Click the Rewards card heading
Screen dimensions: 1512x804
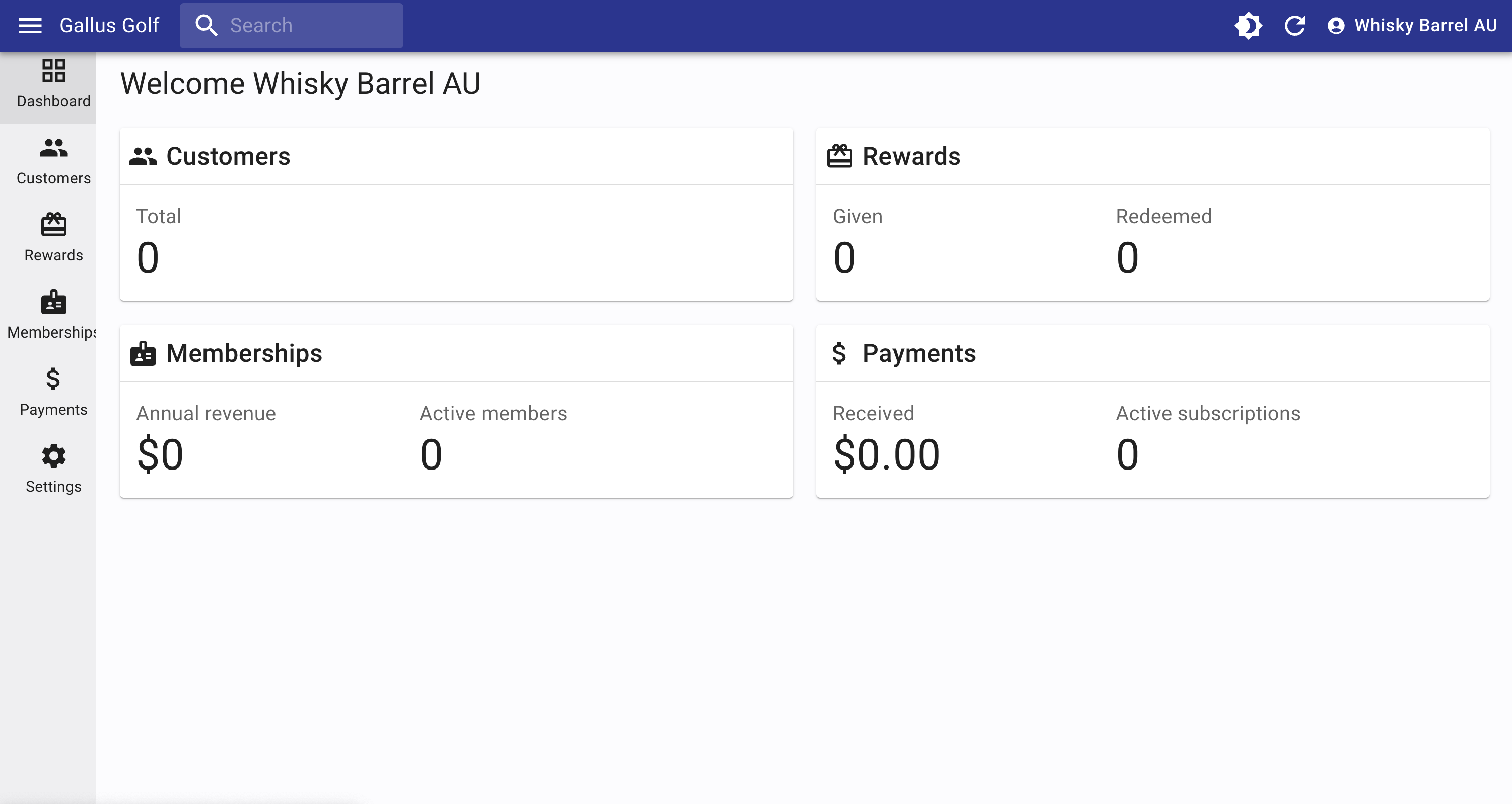(x=911, y=156)
